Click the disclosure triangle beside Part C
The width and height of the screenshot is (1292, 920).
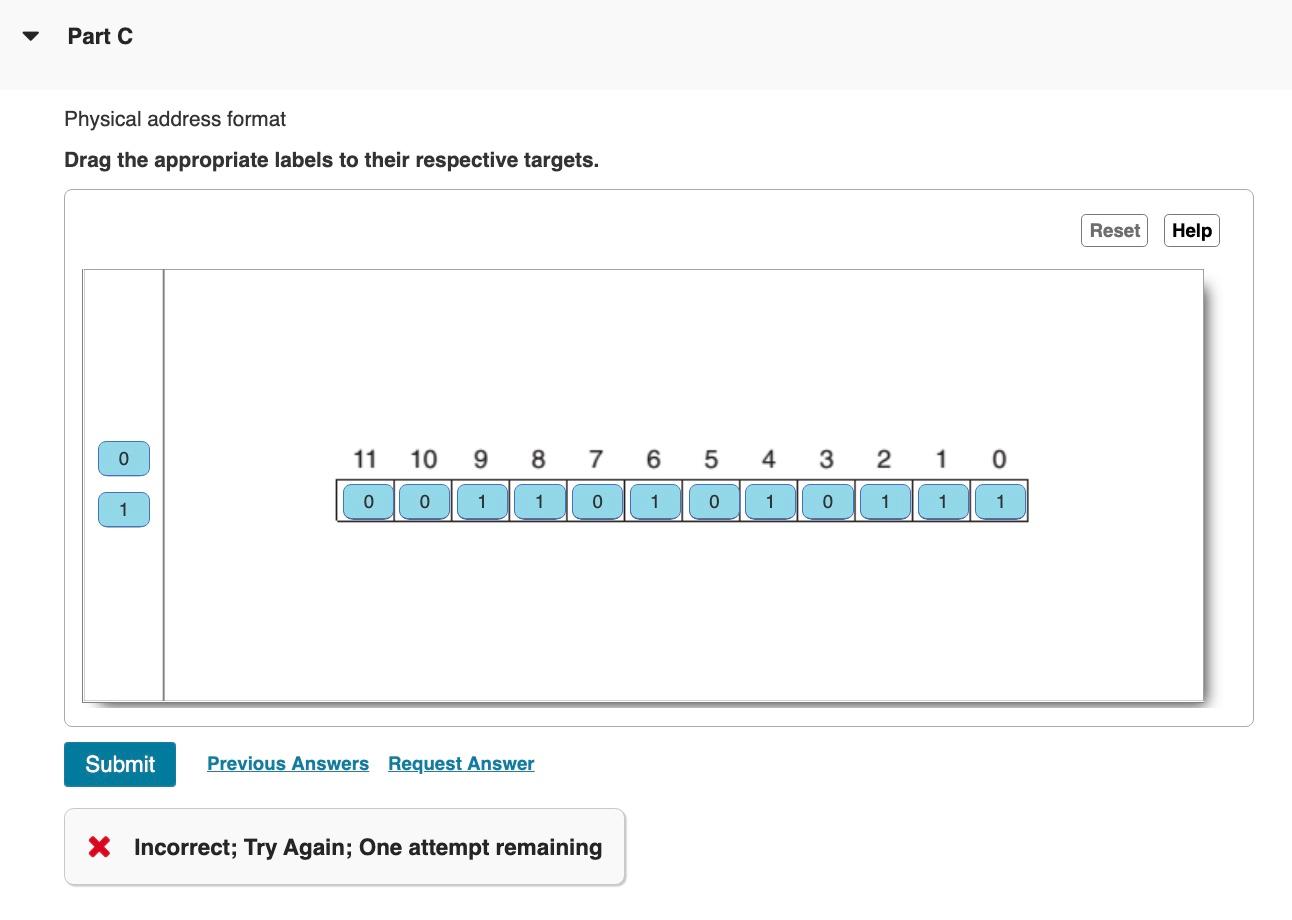click(x=30, y=36)
